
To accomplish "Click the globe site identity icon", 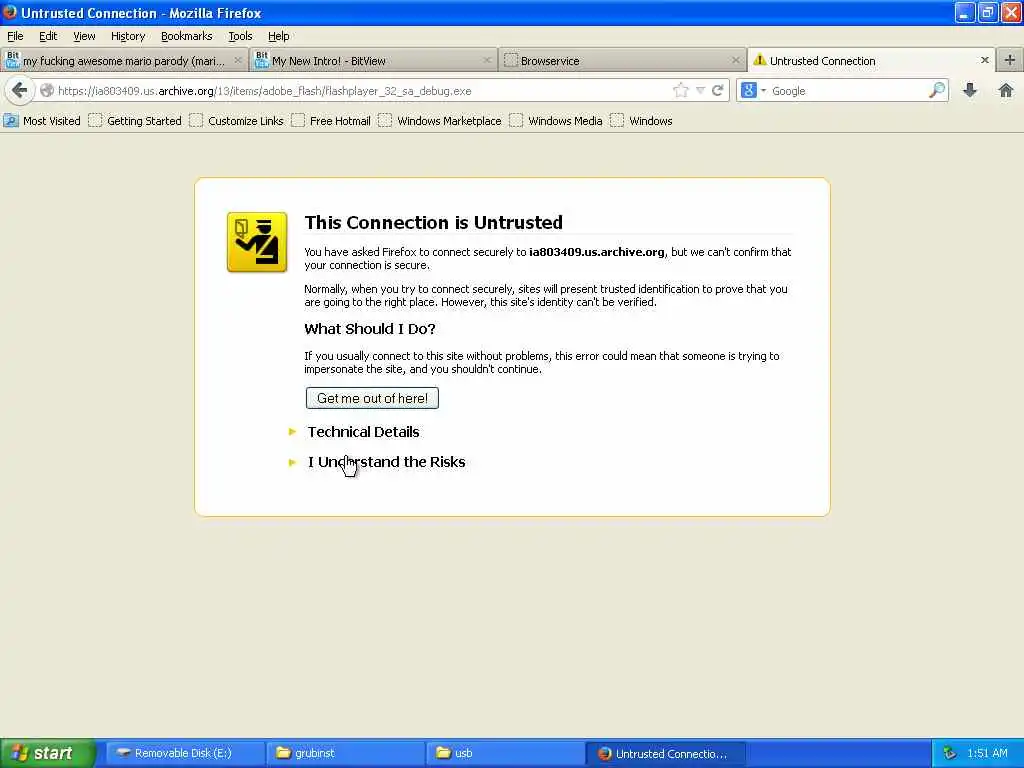I will point(46,91).
